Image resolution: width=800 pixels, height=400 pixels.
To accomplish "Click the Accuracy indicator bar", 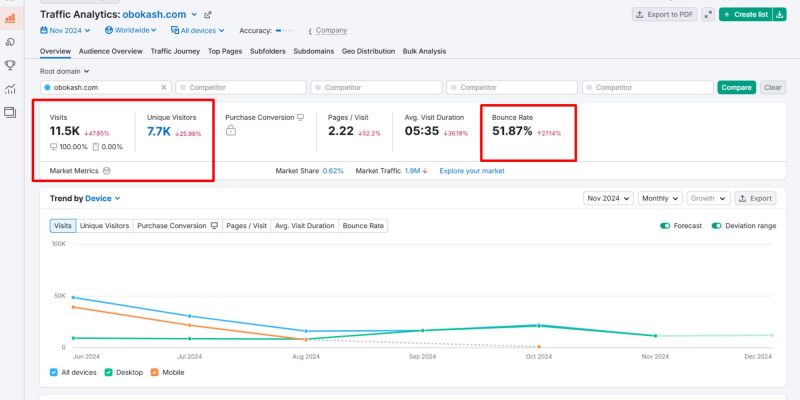I will tap(284, 31).
